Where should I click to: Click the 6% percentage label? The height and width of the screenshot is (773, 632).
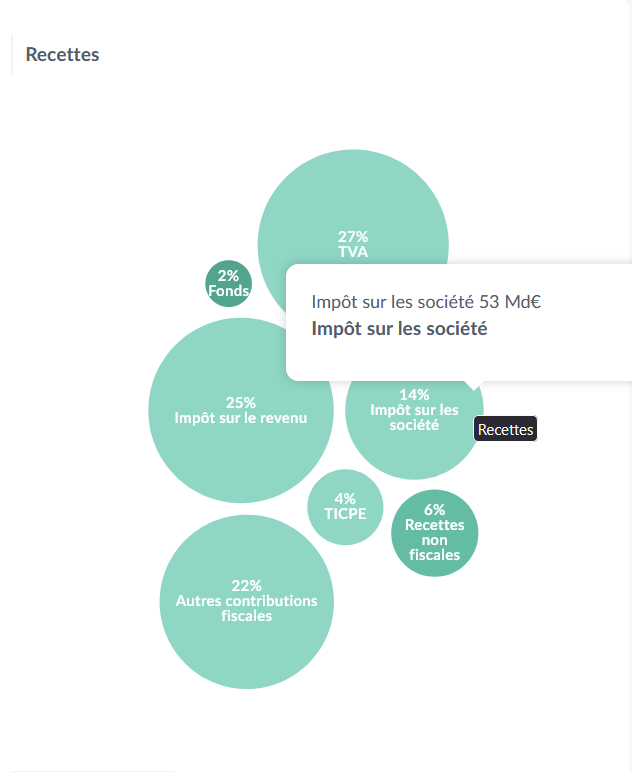coord(434,509)
